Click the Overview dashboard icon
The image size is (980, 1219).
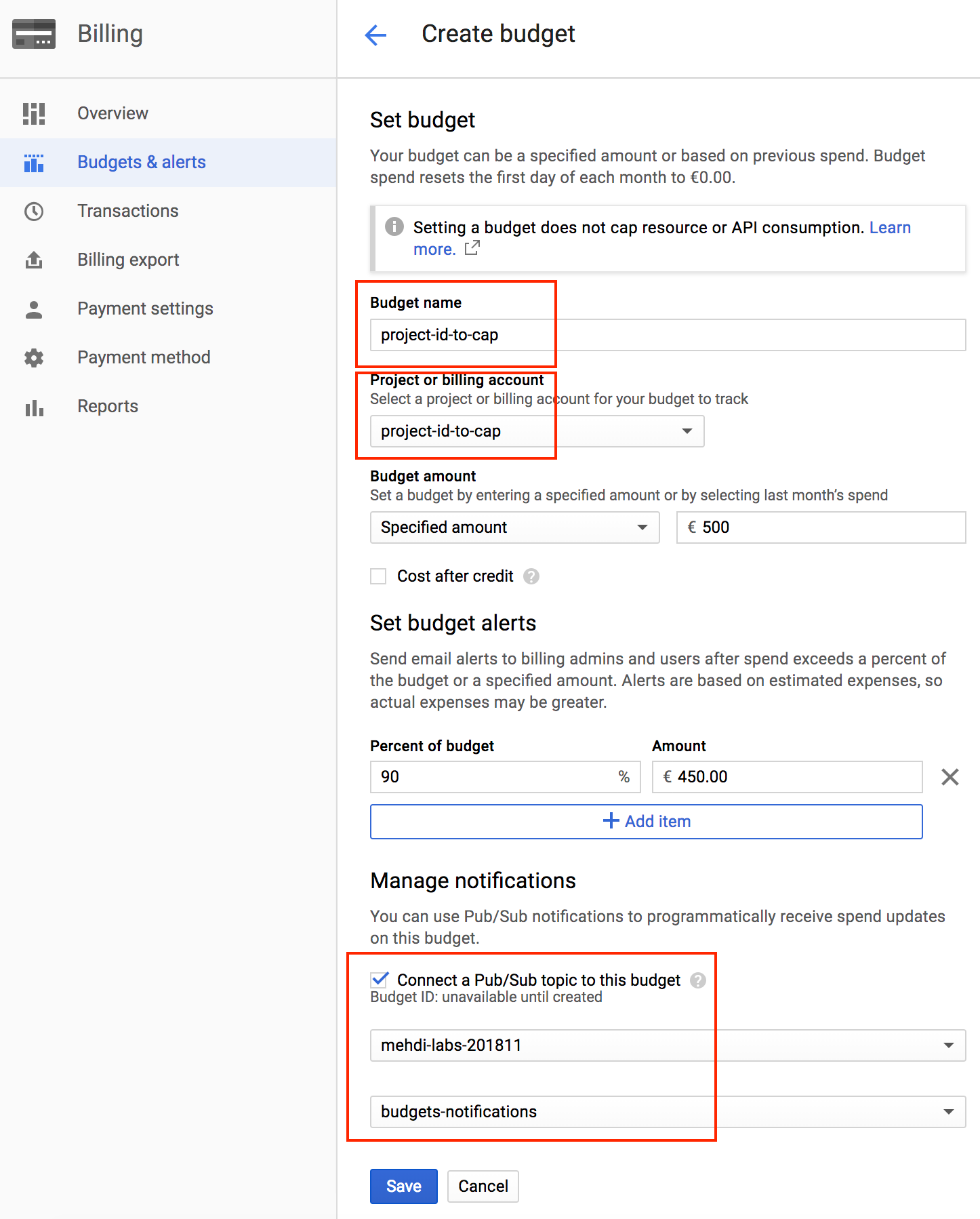[34, 114]
